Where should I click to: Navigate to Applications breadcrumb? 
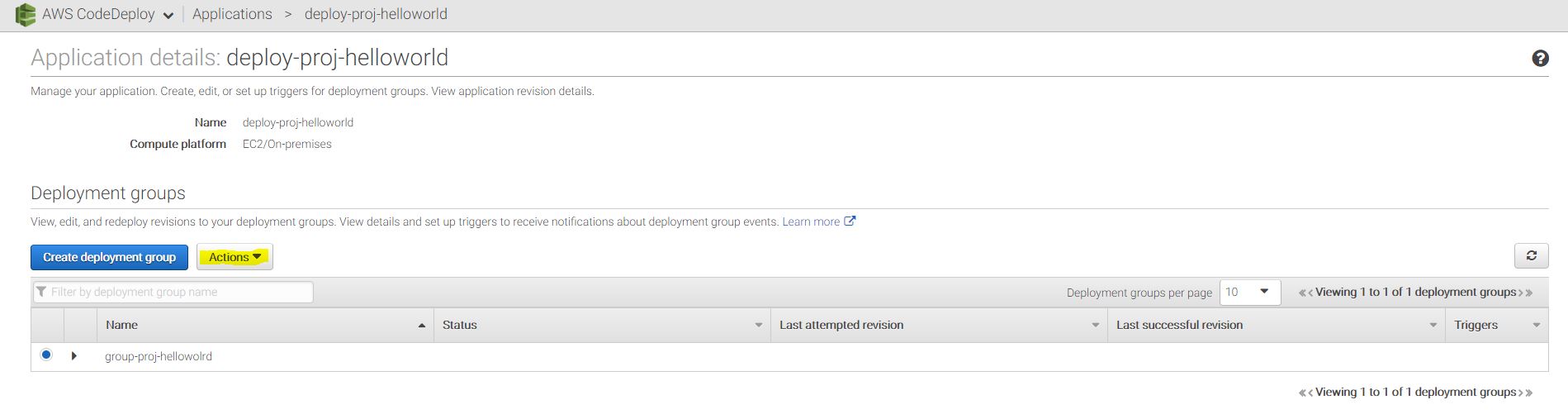pos(232,14)
